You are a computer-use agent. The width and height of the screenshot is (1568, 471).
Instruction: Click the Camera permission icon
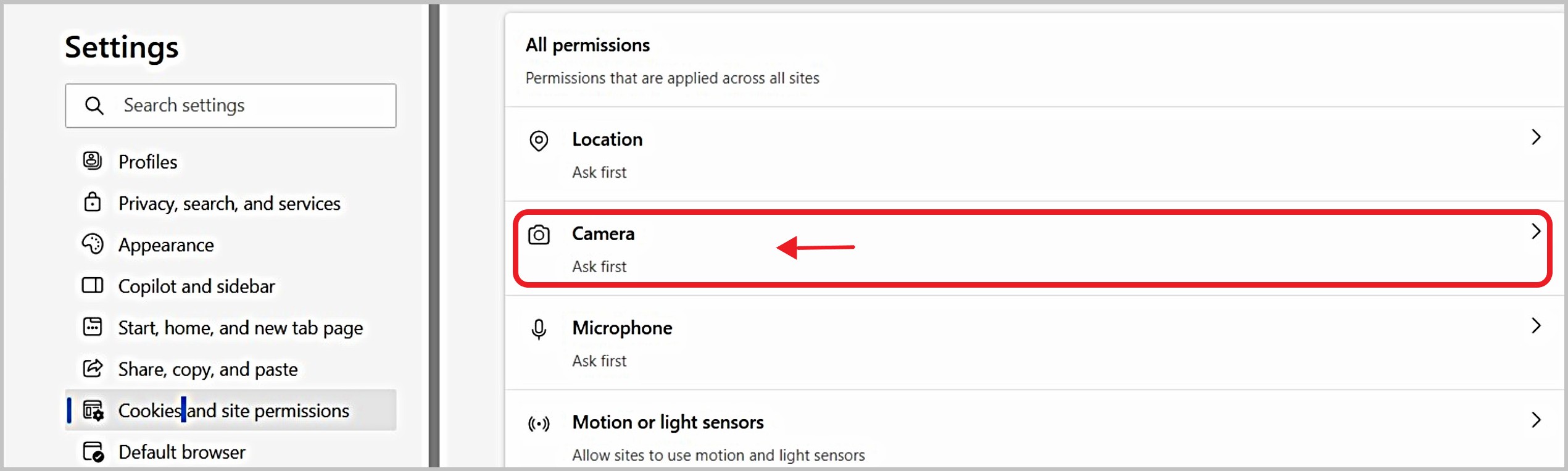(539, 235)
